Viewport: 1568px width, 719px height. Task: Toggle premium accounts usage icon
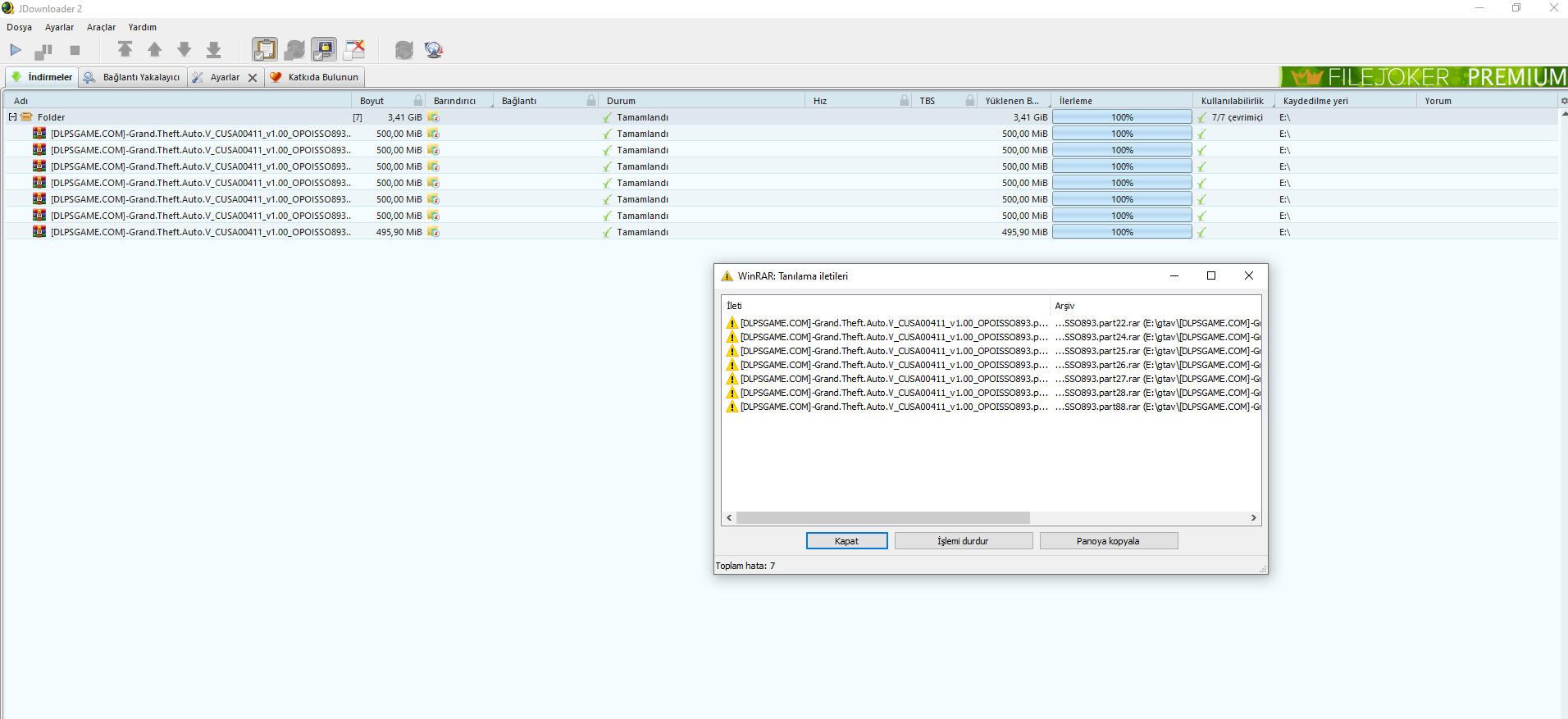pos(324,50)
